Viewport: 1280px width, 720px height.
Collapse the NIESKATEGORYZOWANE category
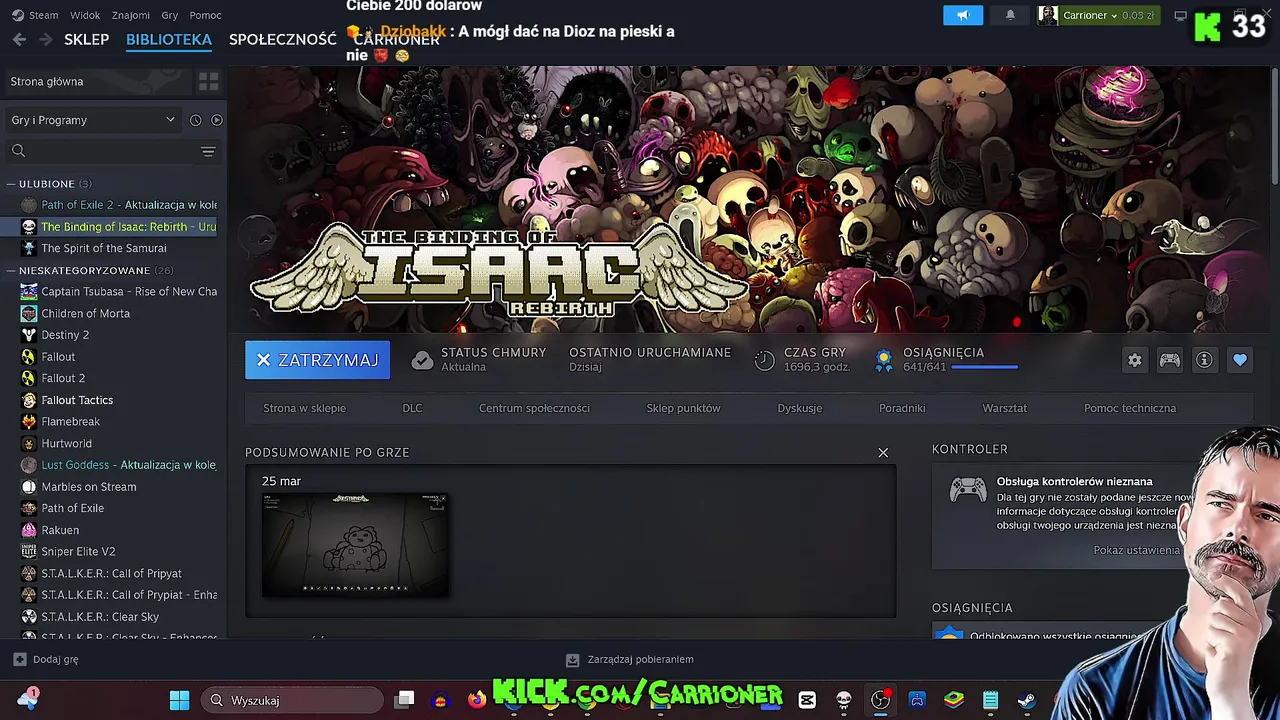11,271
